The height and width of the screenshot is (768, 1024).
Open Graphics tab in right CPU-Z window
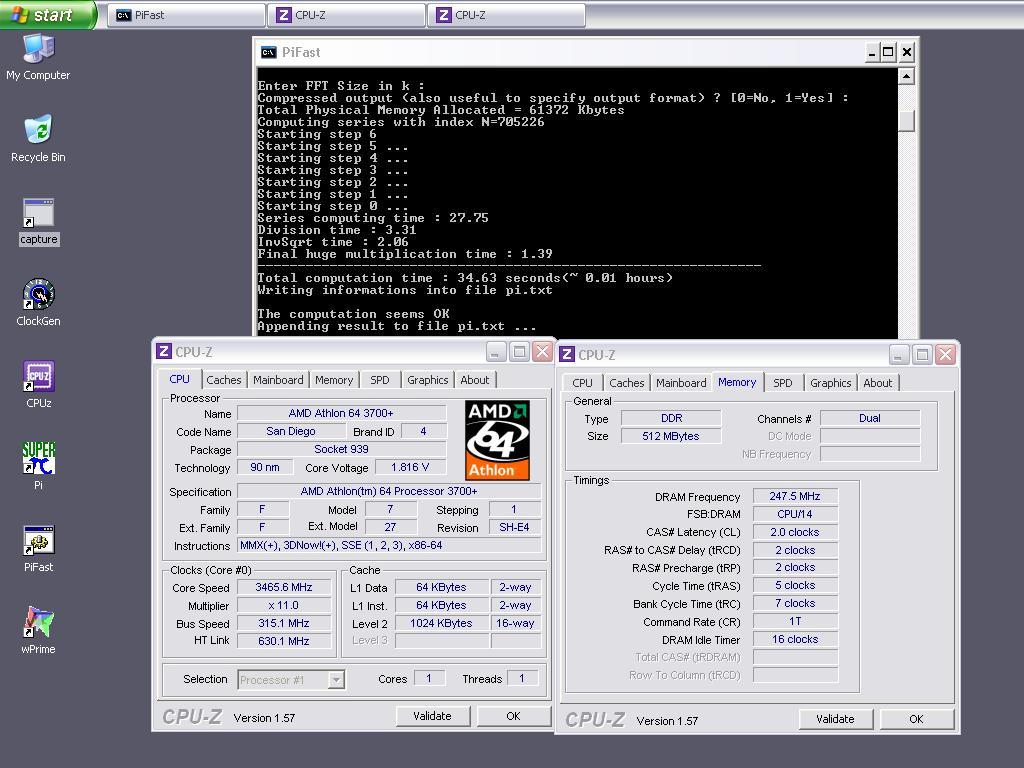click(x=831, y=383)
